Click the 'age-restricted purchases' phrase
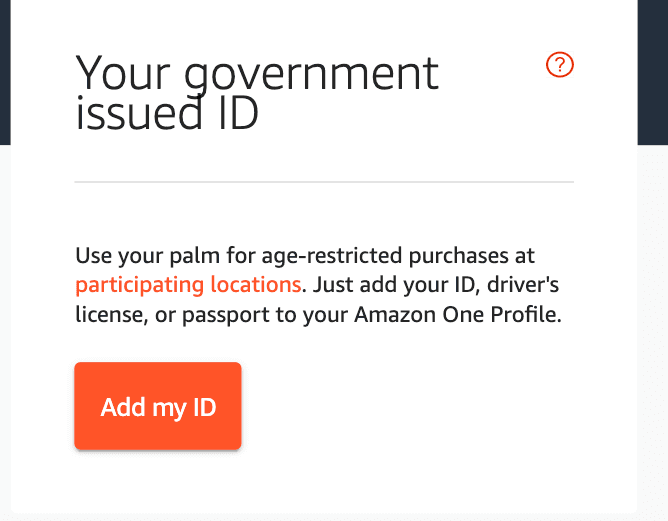 tap(385, 256)
